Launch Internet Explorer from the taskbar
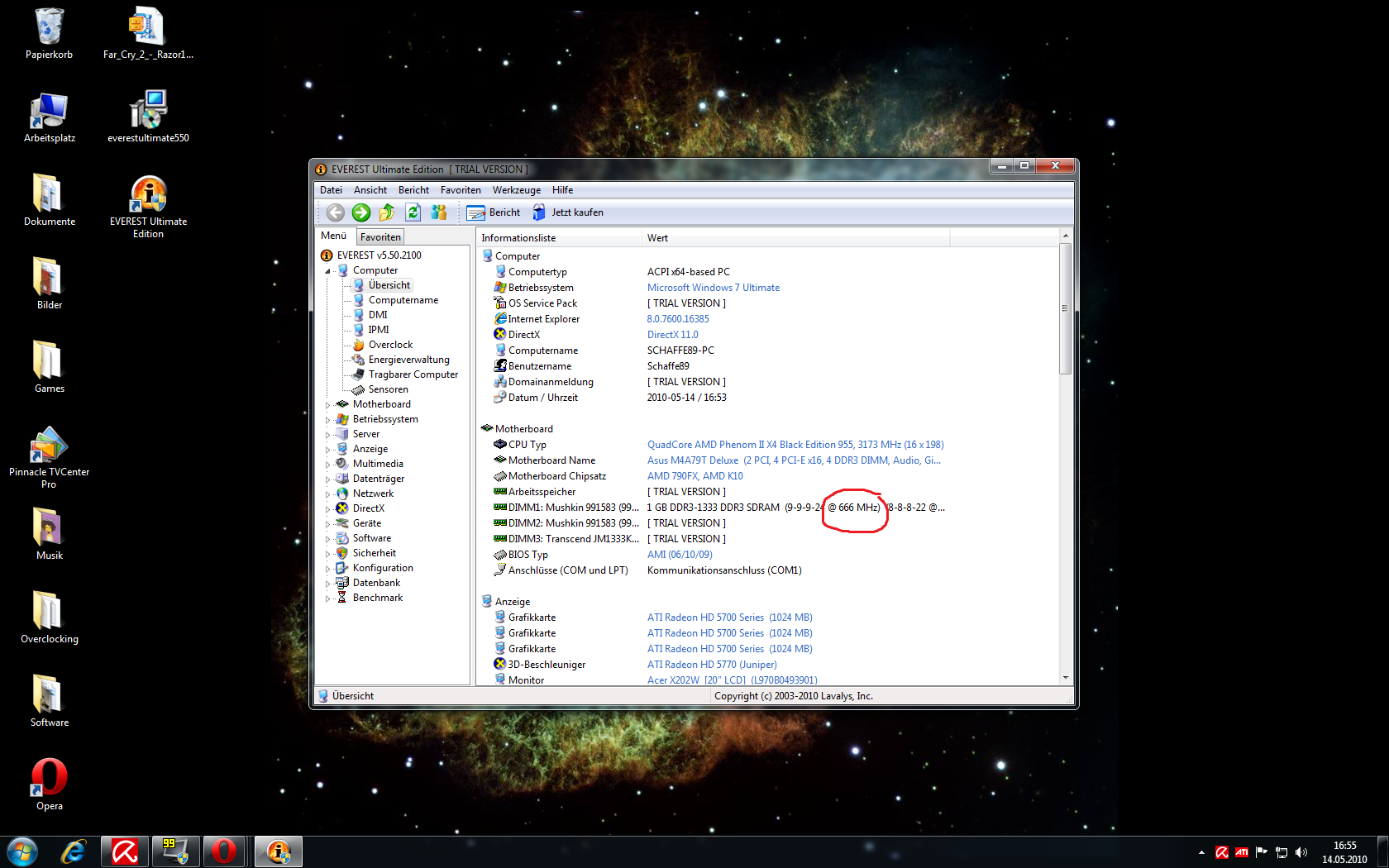Screen dimensions: 1389x868 [x=74, y=851]
